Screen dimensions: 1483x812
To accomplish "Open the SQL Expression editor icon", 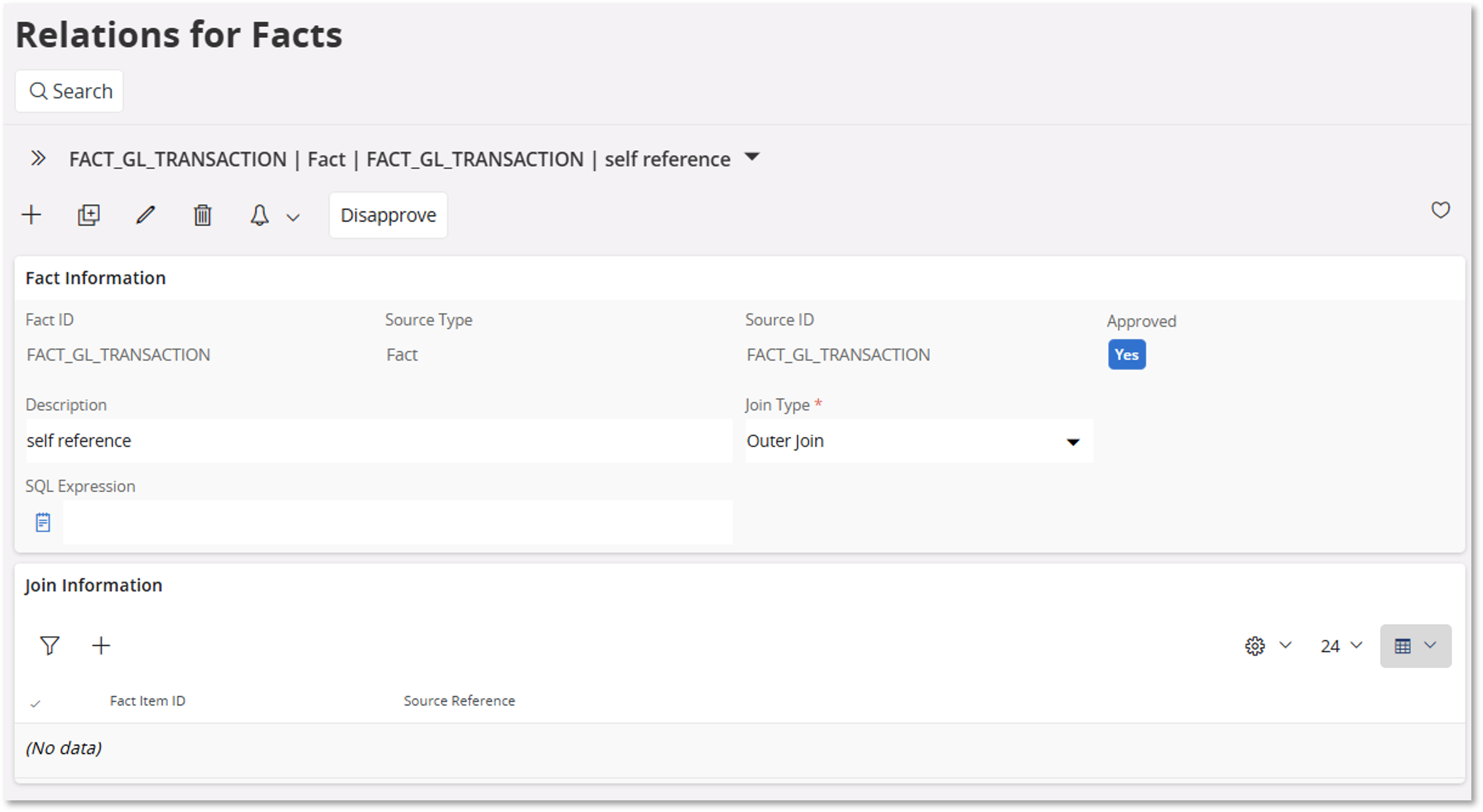I will pos(43,522).
